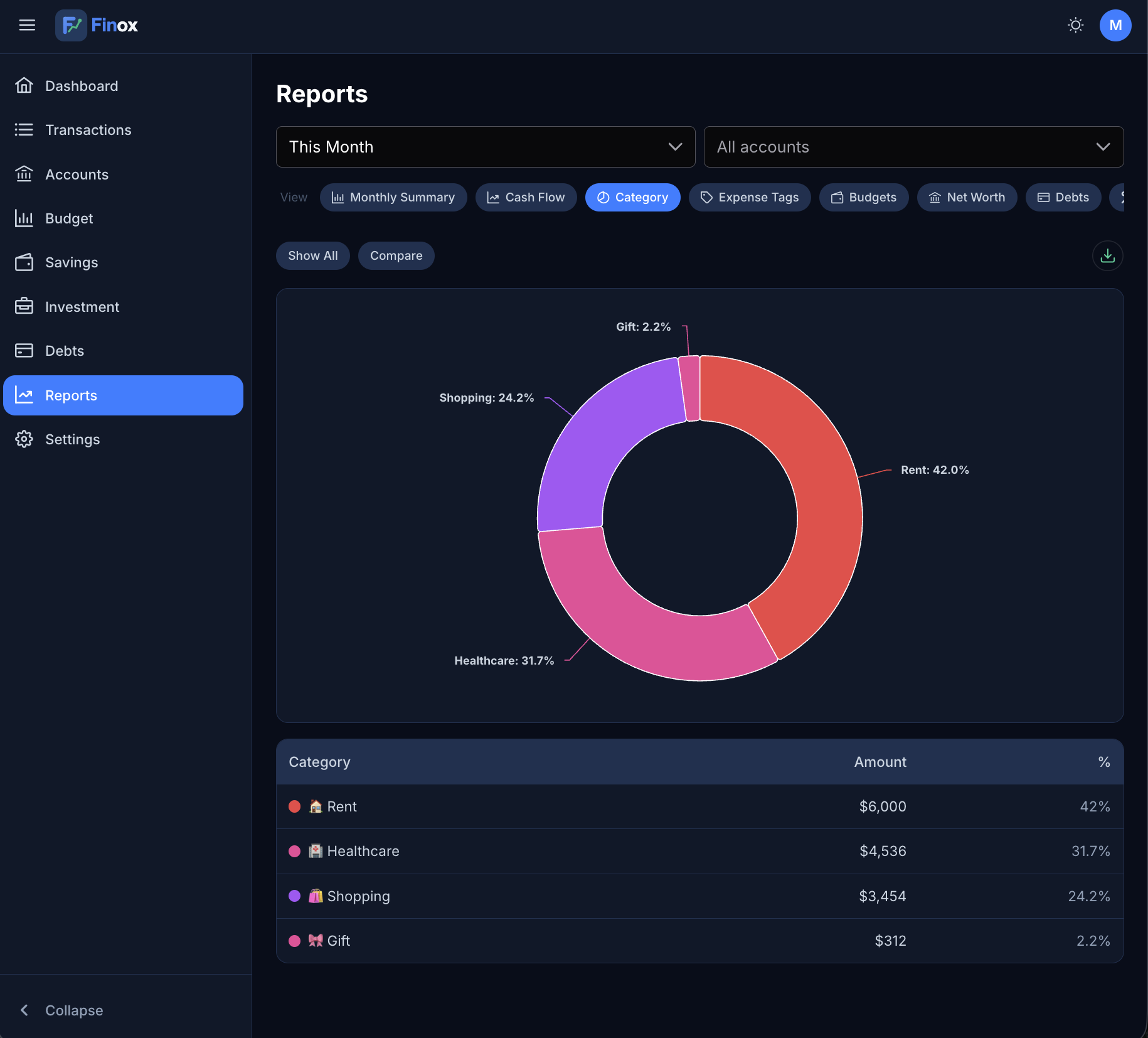
Task: Click the $6,000 amount for Rent
Action: pyautogui.click(x=883, y=806)
